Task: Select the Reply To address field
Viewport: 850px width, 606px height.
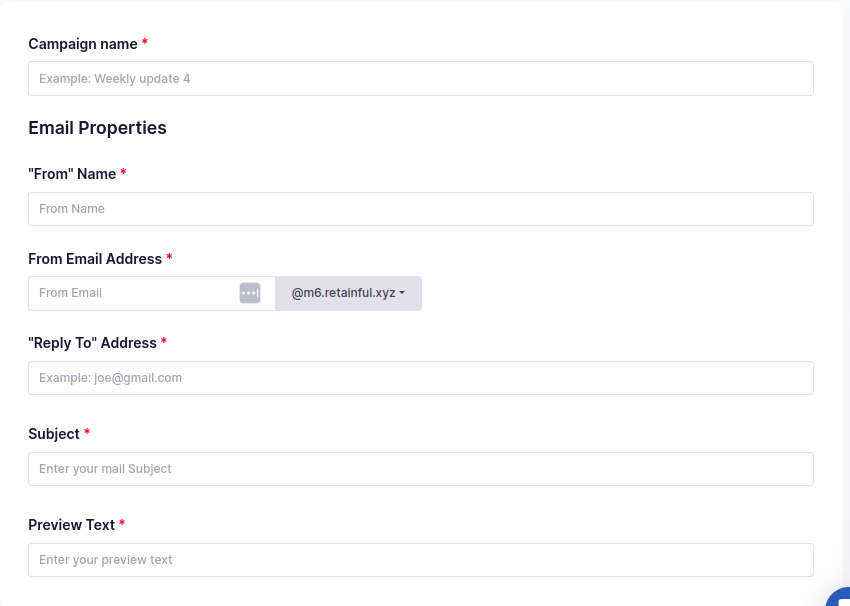Action: click(x=420, y=377)
